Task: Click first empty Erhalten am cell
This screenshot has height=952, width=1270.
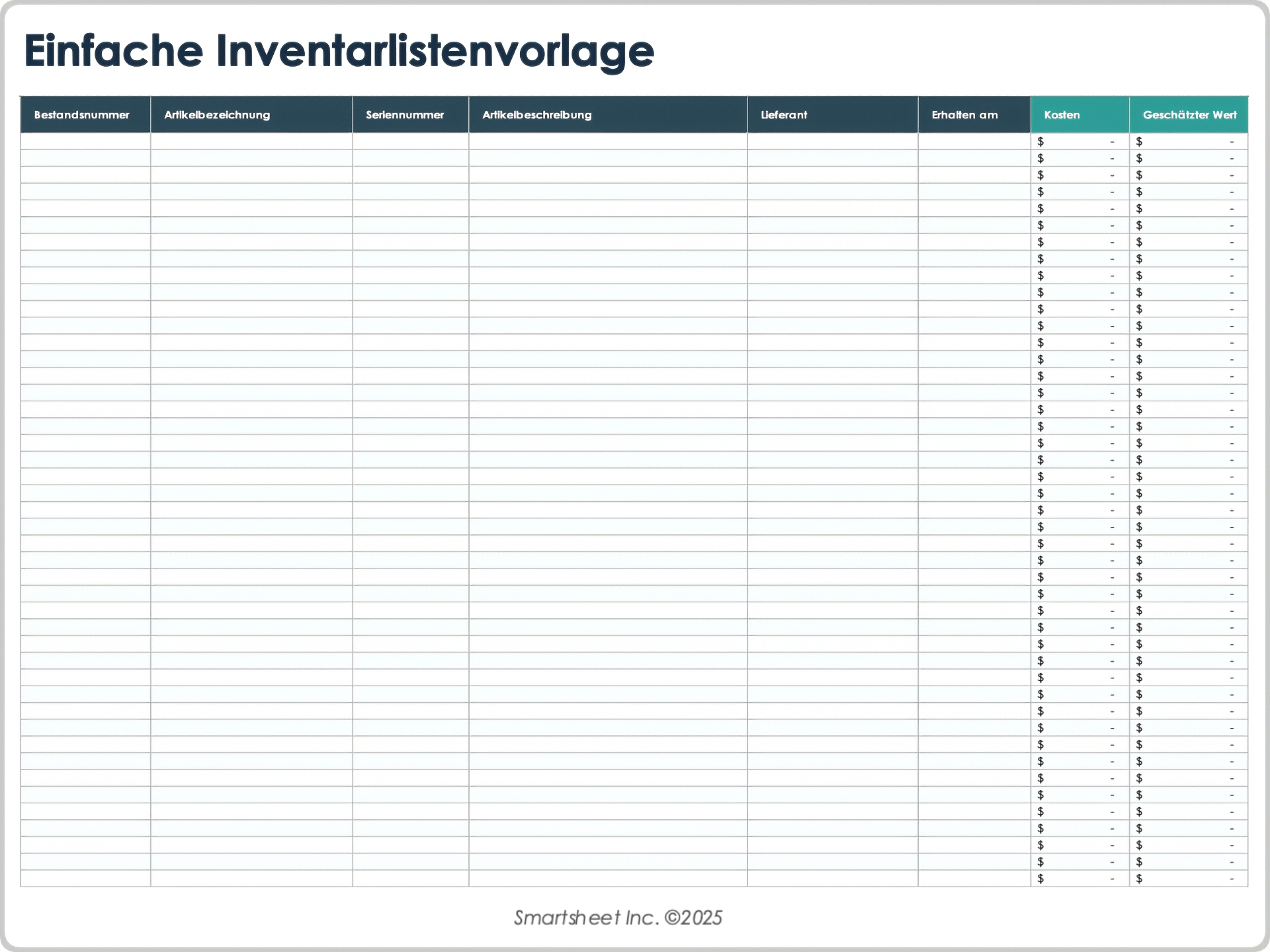Action: coord(974,141)
